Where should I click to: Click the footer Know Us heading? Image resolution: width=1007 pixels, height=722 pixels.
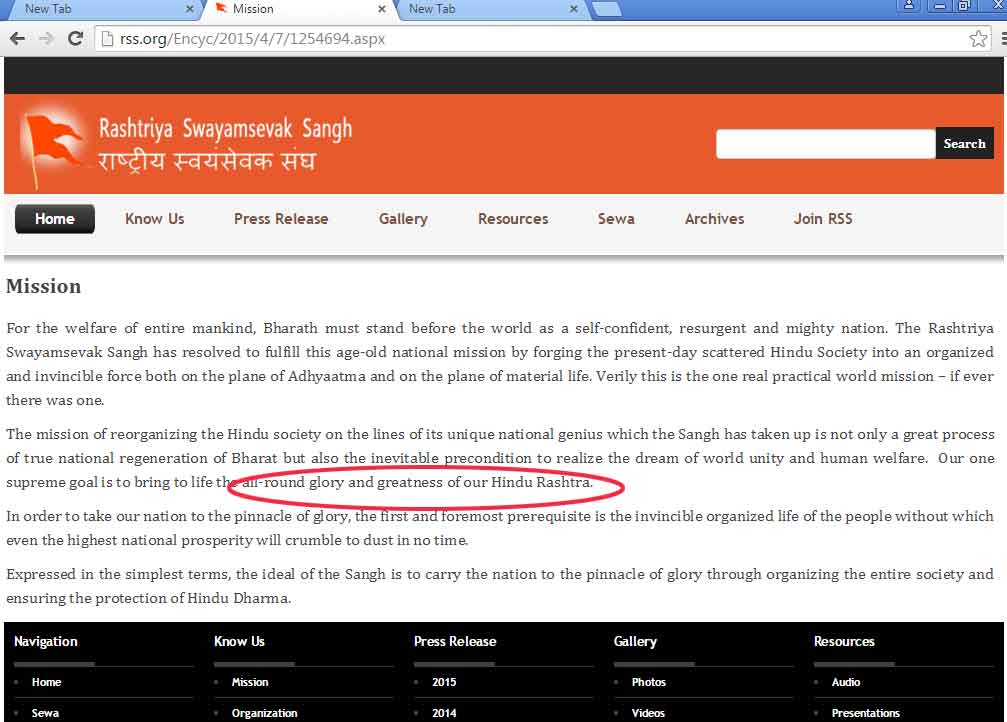239,641
